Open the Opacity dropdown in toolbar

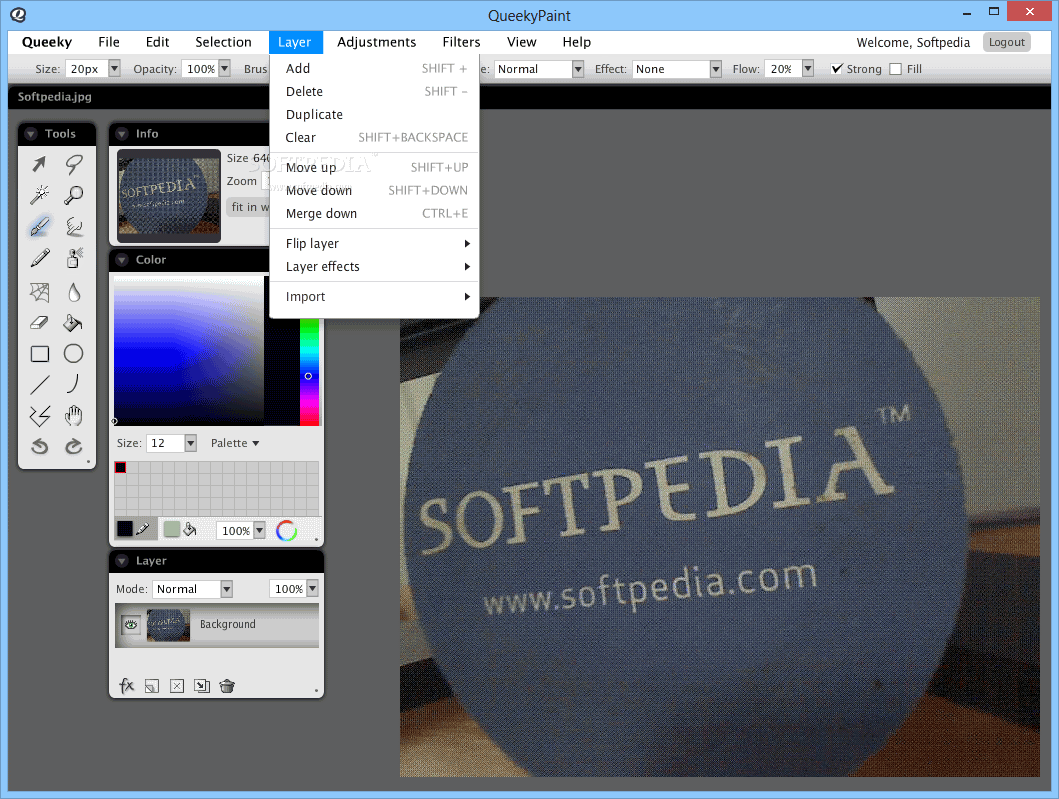(x=225, y=69)
